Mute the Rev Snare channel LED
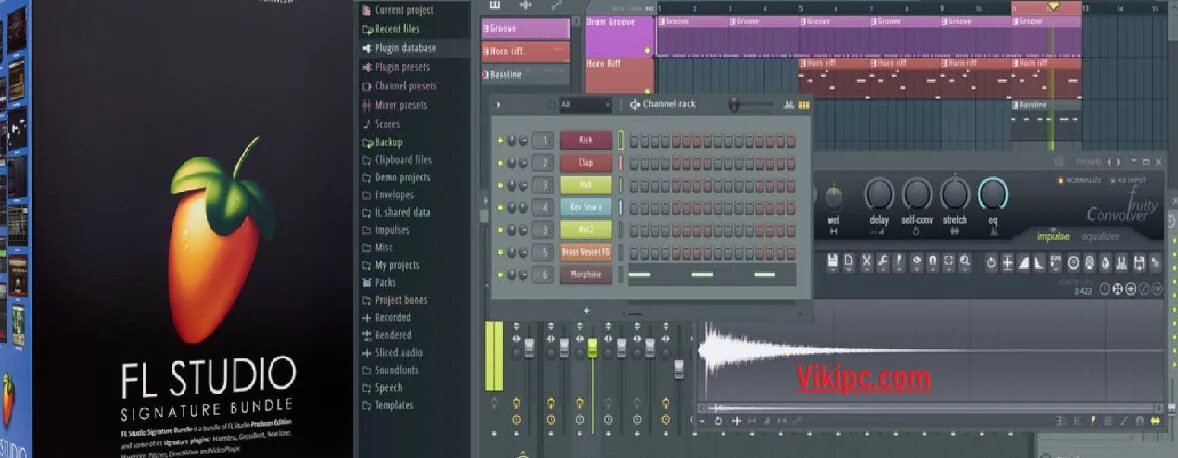This screenshot has width=1178, height=458. (x=500, y=207)
